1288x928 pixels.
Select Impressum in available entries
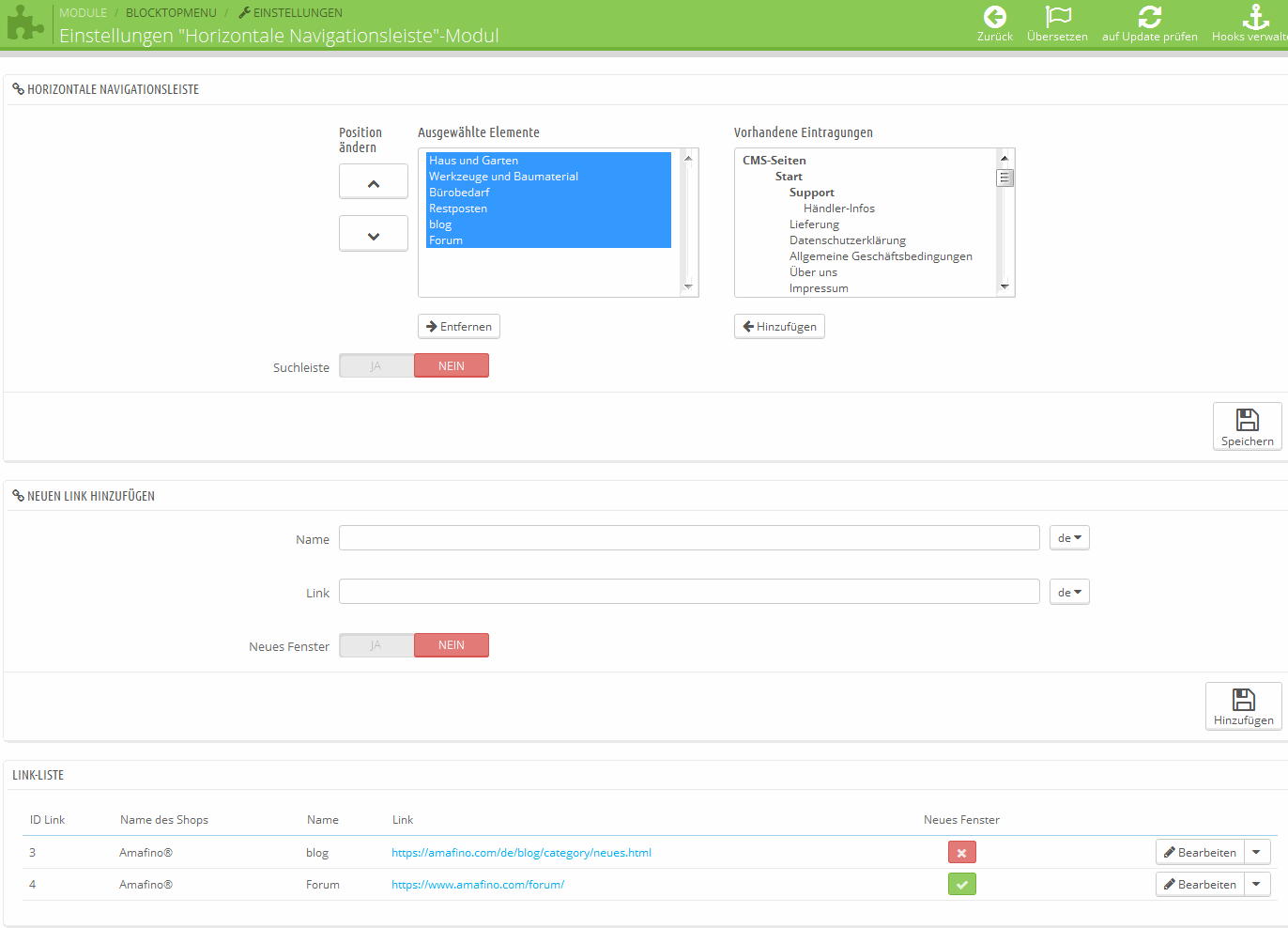pos(819,288)
